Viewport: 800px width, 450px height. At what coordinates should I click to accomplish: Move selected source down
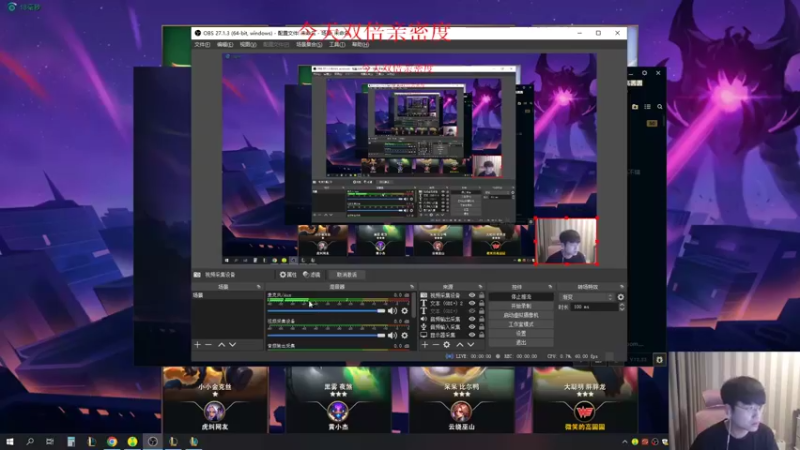pyautogui.click(x=471, y=345)
